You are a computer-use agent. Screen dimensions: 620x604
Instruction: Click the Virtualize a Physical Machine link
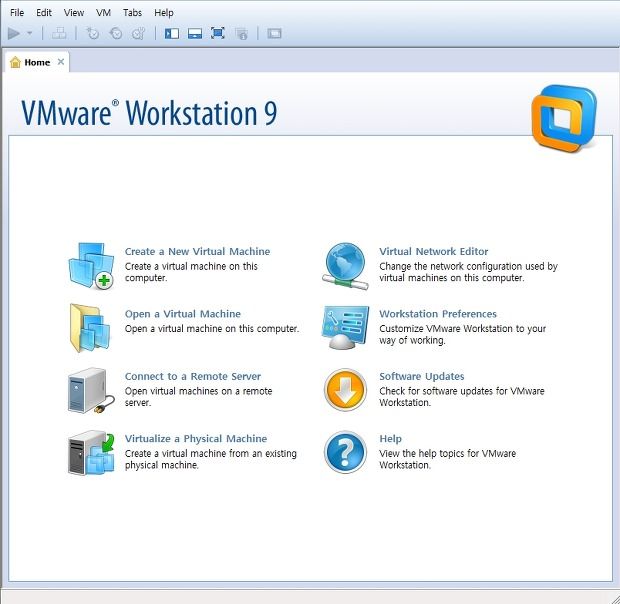[x=196, y=439]
